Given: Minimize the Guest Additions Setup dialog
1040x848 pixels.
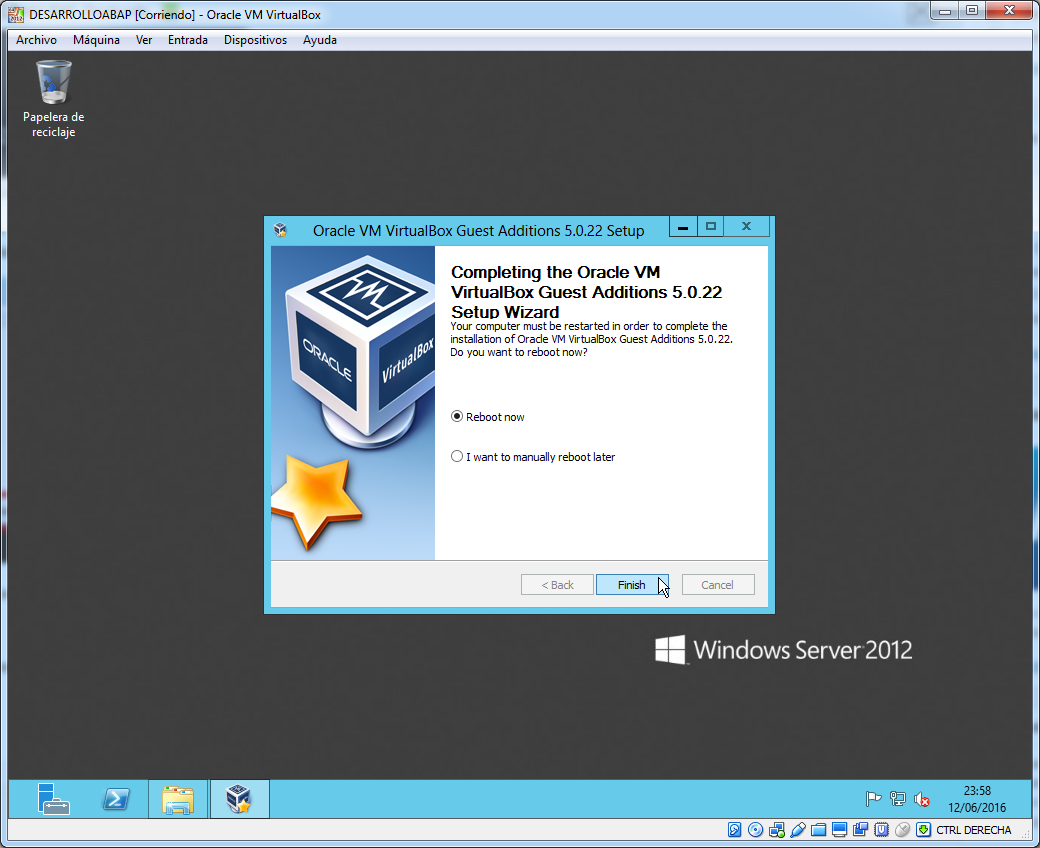Looking at the screenshot, I should tap(682, 227).
